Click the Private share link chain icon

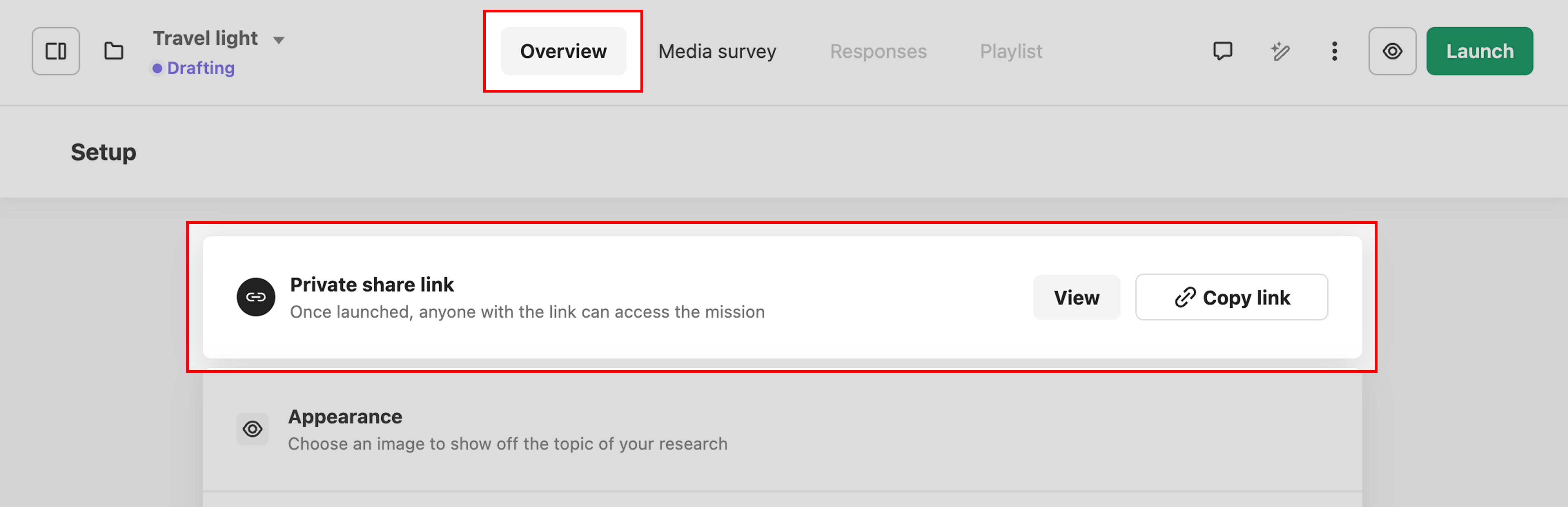pyautogui.click(x=256, y=297)
